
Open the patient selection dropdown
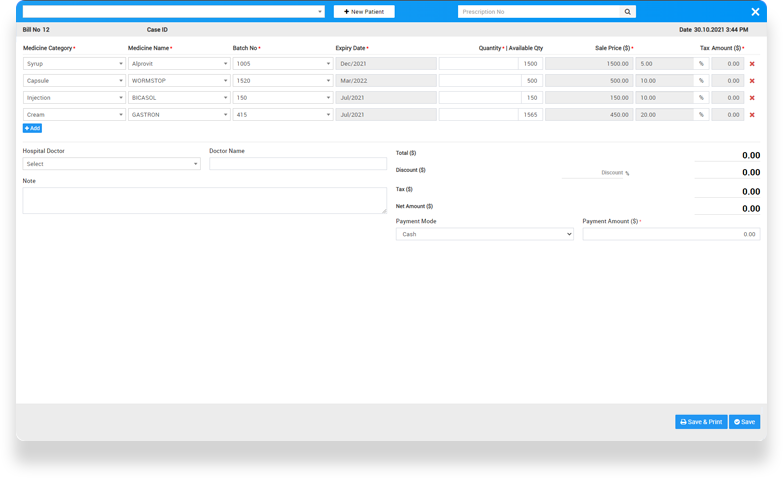pyautogui.click(x=173, y=12)
